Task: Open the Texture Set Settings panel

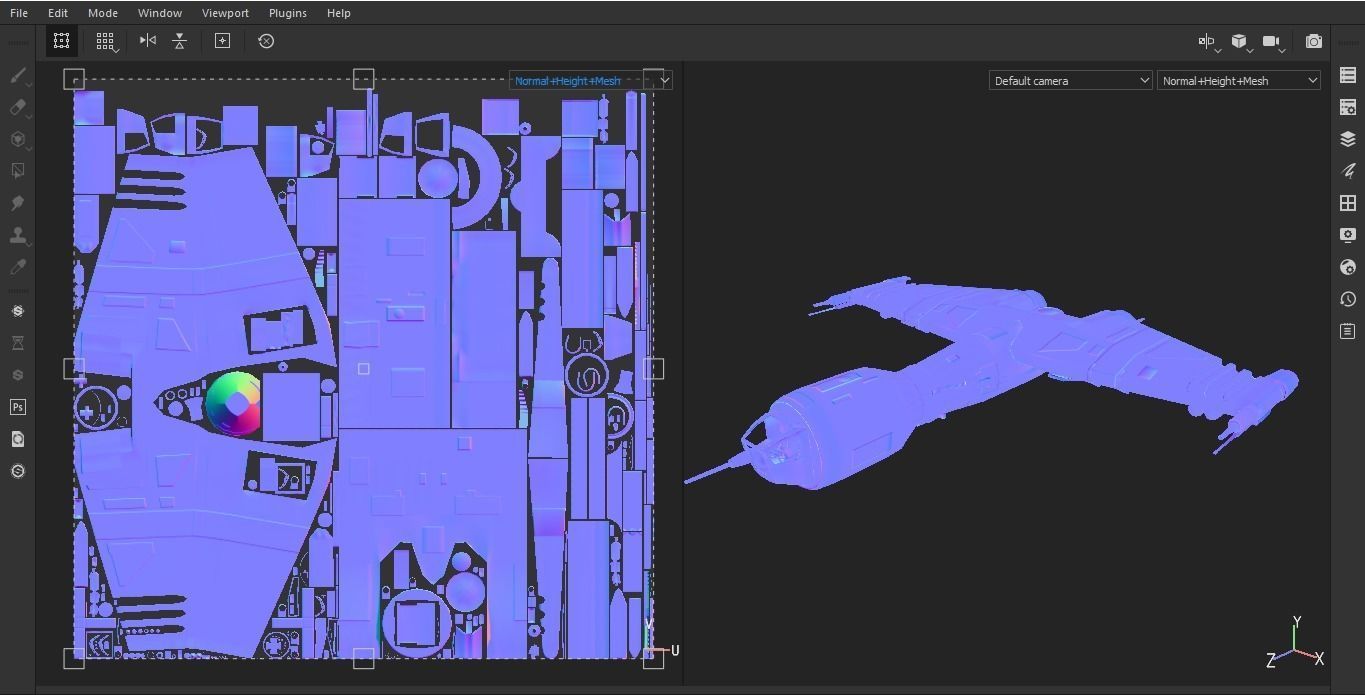Action: [x=1347, y=107]
